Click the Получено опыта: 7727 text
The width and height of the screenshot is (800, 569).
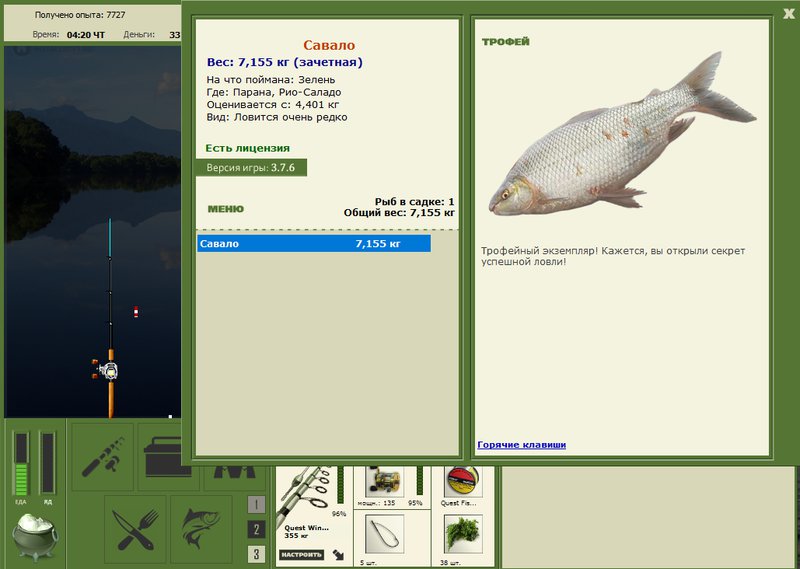(x=80, y=15)
